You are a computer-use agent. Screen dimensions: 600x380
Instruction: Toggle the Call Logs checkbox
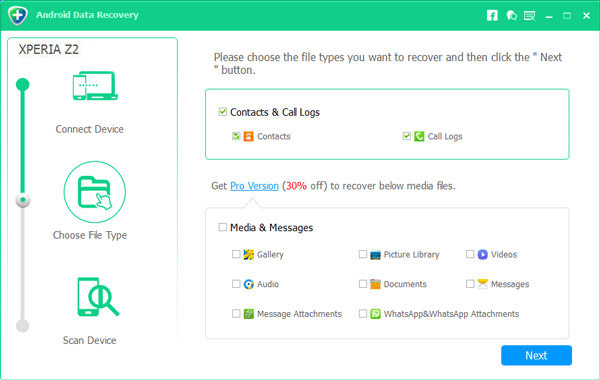pyautogui.click(x=406, y=136)
